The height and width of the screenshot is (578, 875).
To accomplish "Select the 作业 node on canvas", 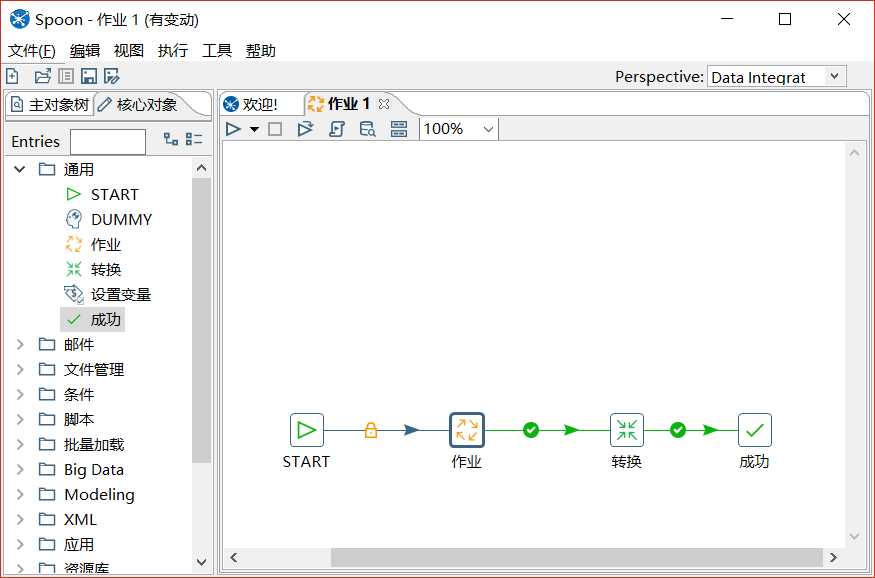I will [467, 430].
